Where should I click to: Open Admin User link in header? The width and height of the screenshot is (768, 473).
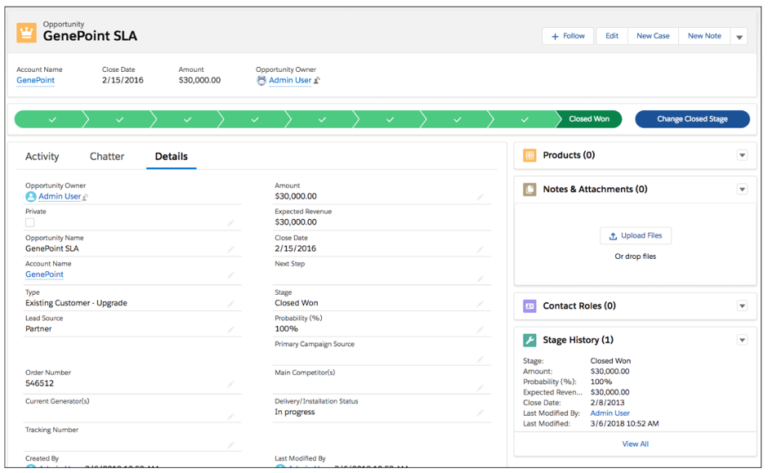290,80
